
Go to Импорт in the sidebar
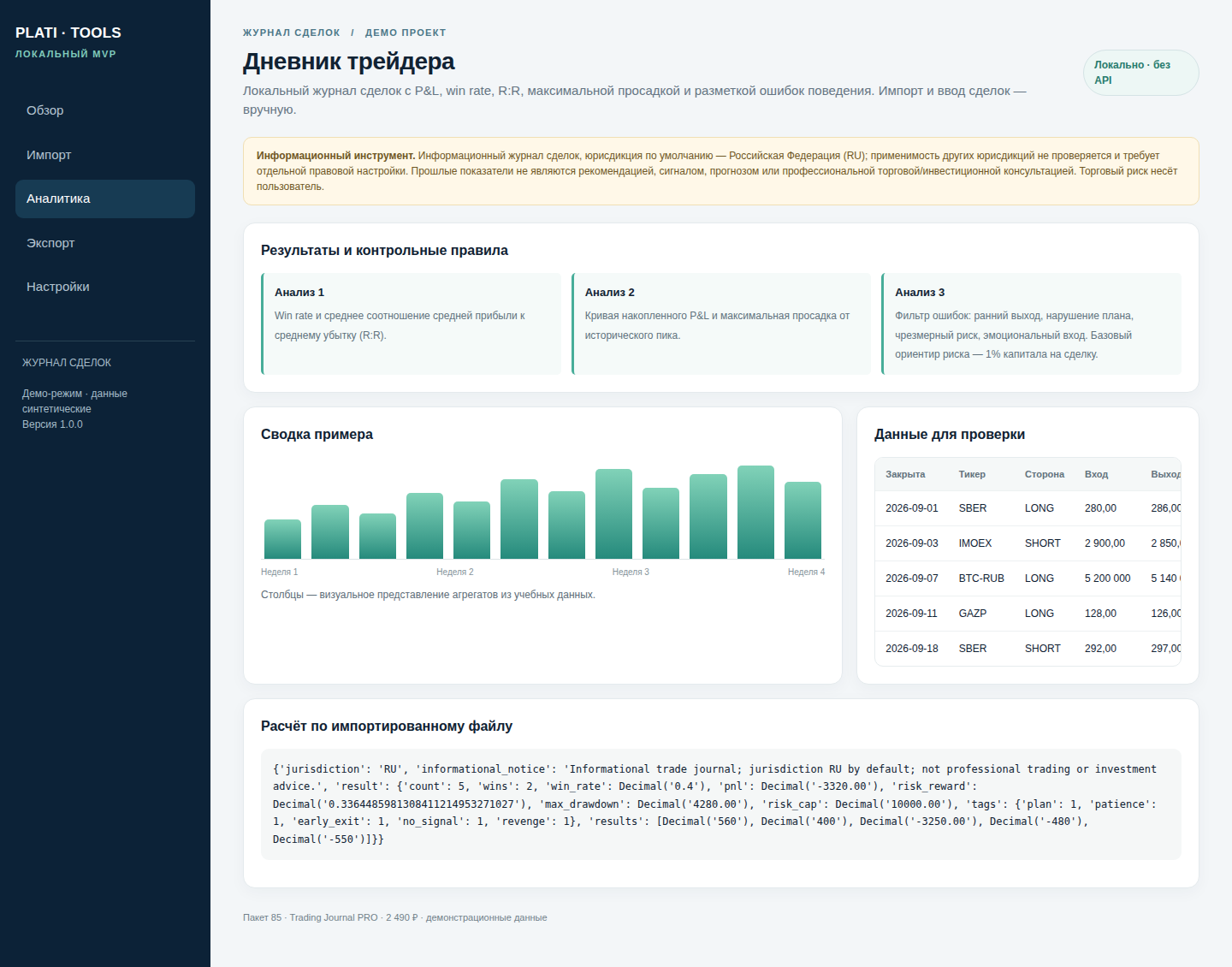click(x=105, y=155)
